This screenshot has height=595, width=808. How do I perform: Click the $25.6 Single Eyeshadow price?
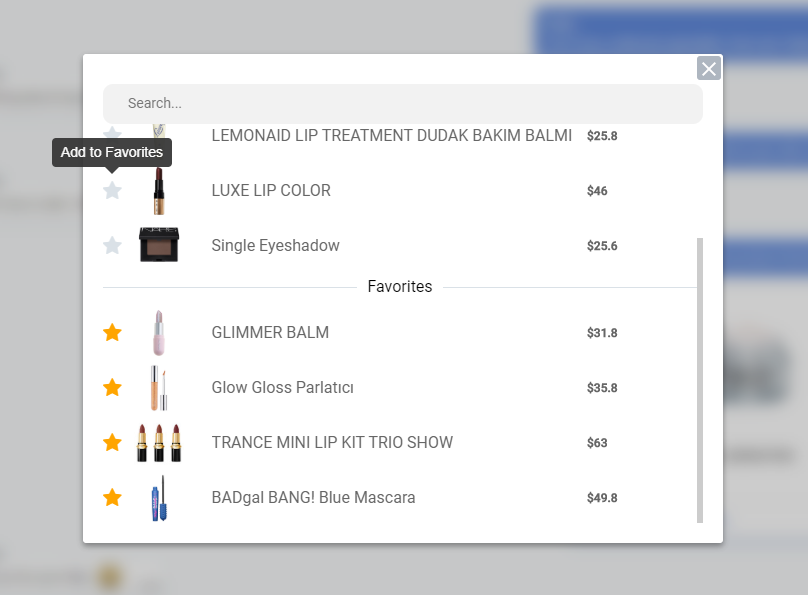[602, 246]
